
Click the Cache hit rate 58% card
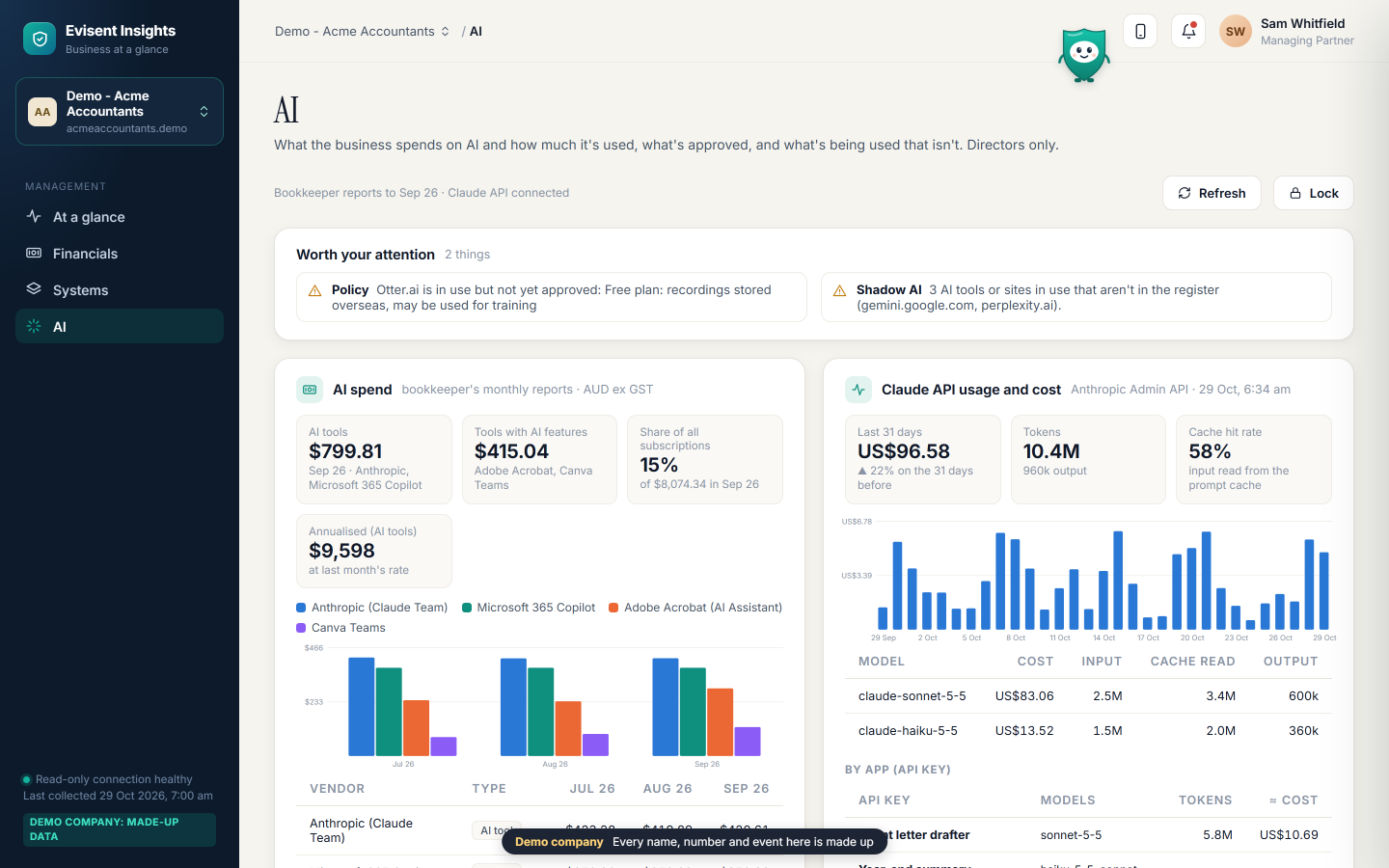tap(1254, 459)
